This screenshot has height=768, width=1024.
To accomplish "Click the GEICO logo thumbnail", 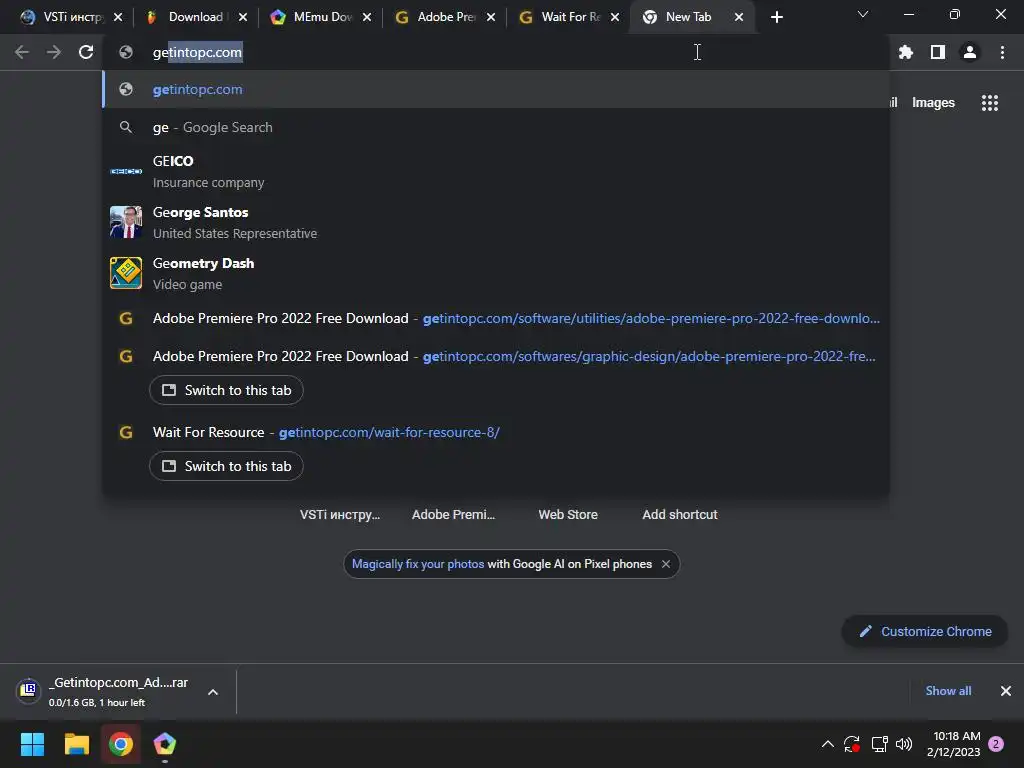I will tap(126, 171).
